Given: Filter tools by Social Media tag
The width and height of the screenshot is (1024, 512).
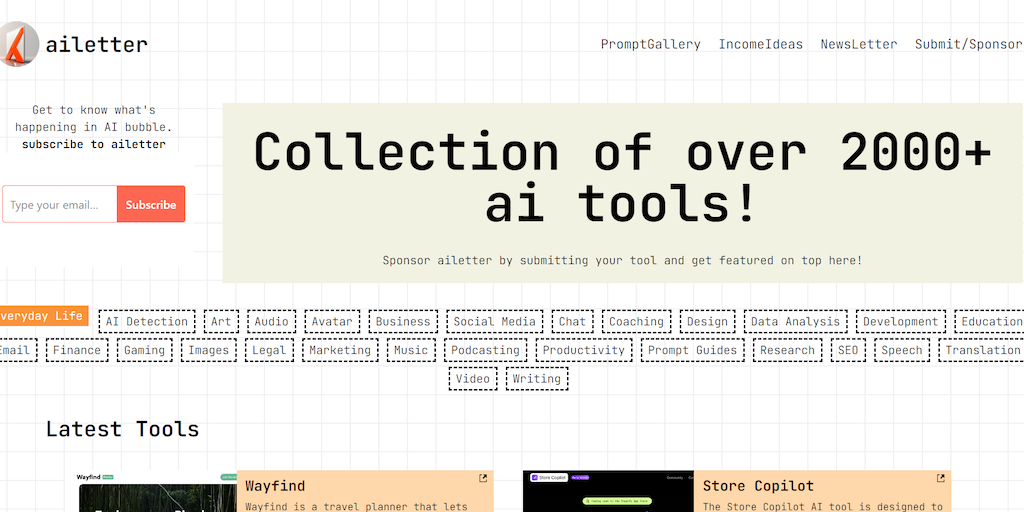Looking at the screenshot, I should pos(494,322).
